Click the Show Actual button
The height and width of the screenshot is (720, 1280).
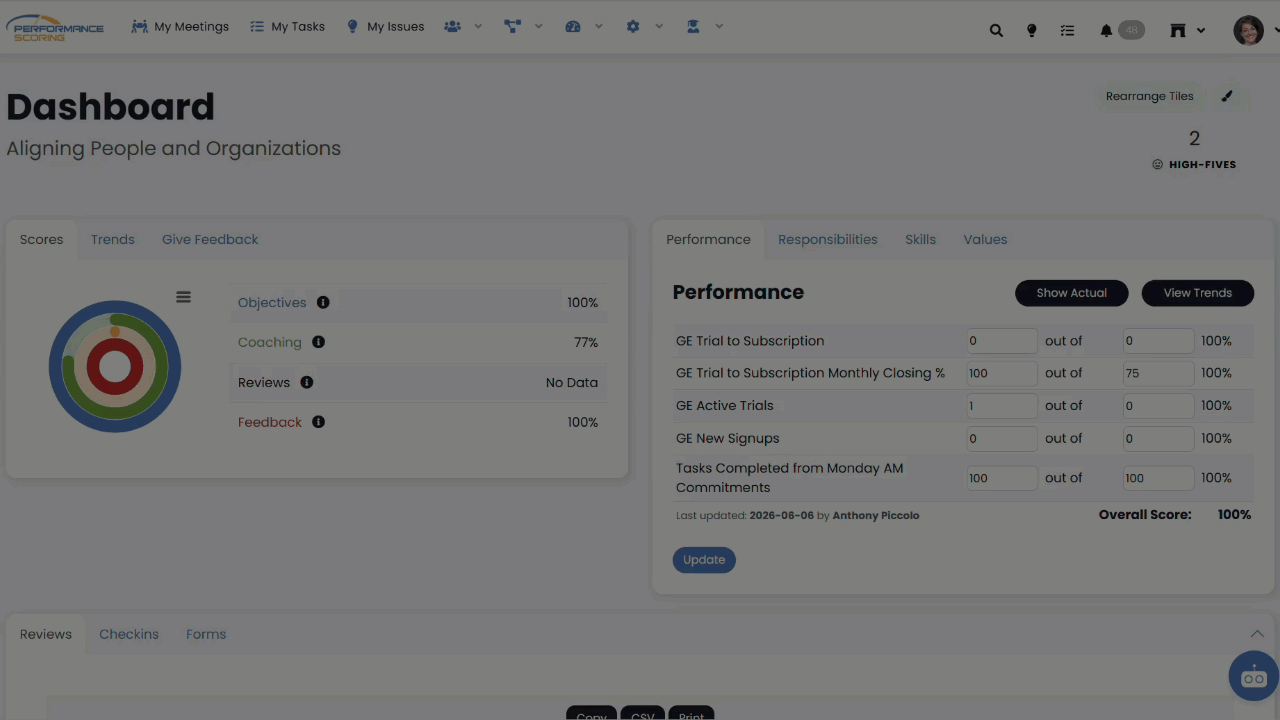click(x=1072, y=293)
